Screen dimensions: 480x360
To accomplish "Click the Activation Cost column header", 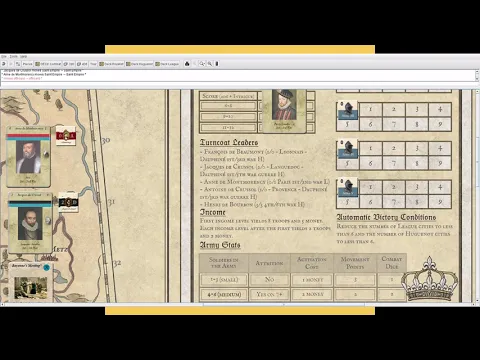I will pyautogui.click(x=312, y=263).
